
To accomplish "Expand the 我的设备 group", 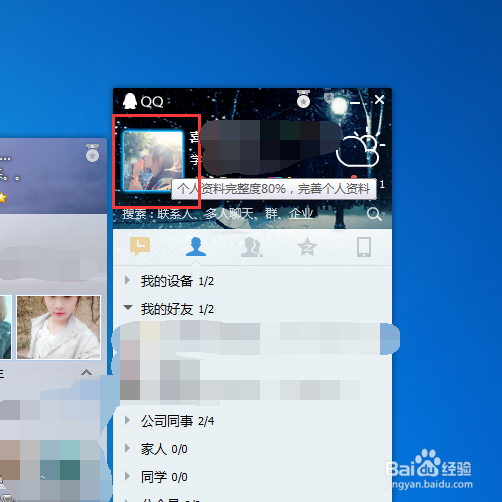I will [127, 280].
